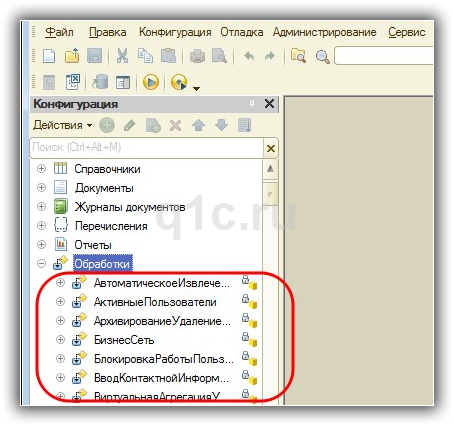Screen dimensions: 454x426
Task: Start debugging with the play icon
Action: click(x=151, y=82)
